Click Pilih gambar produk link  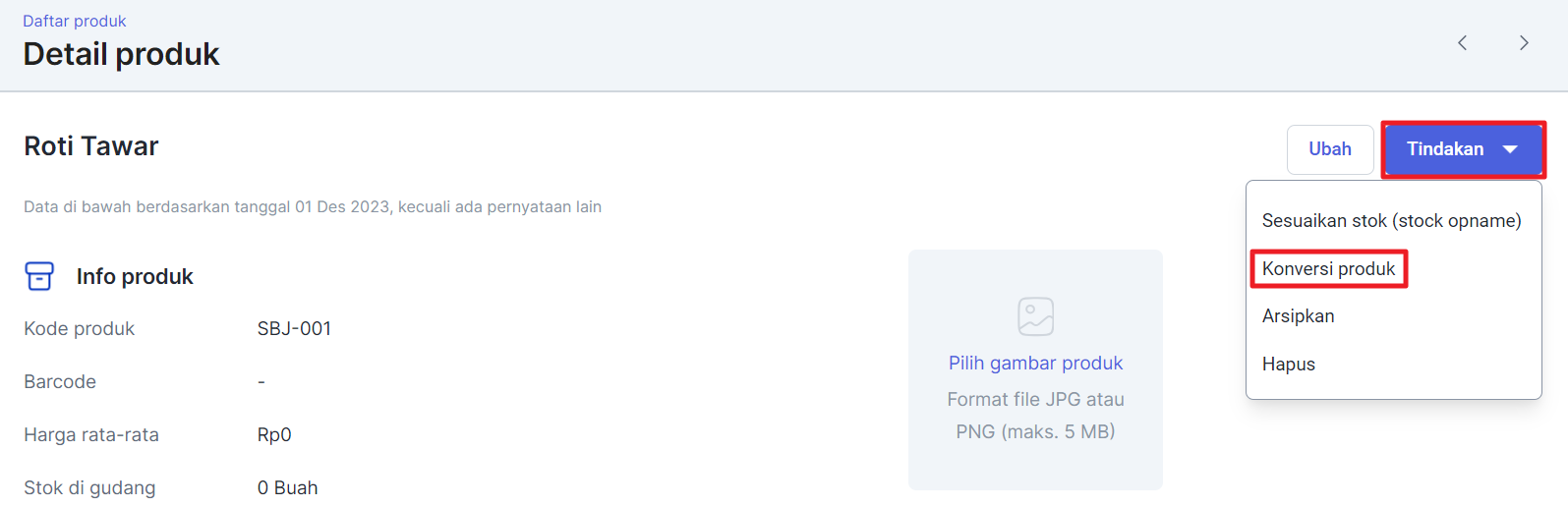[x=1035, y=364]
